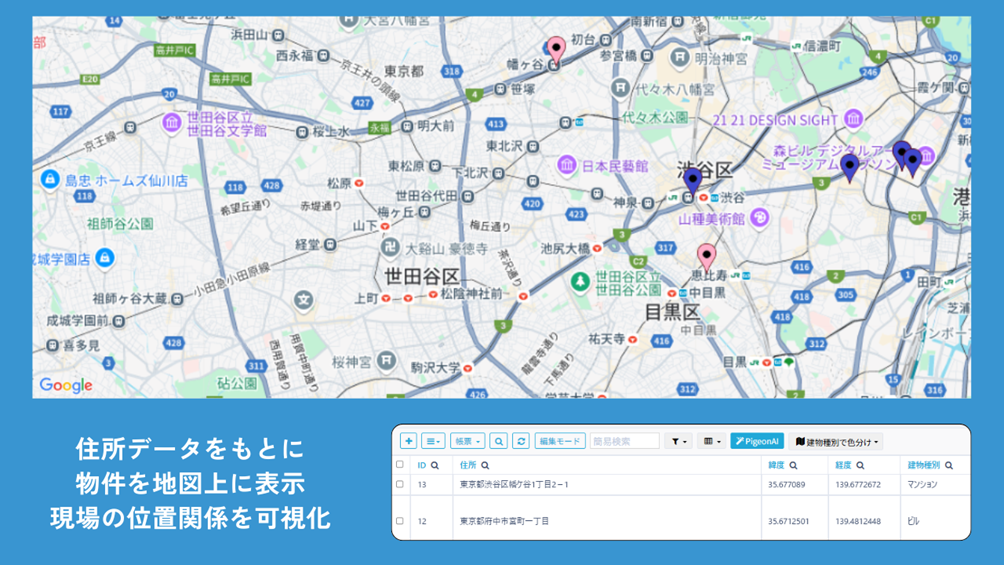Focus the 簡易検索 search field
The height and width of the screenshot is (565, 1004).
tap(624, 441)
